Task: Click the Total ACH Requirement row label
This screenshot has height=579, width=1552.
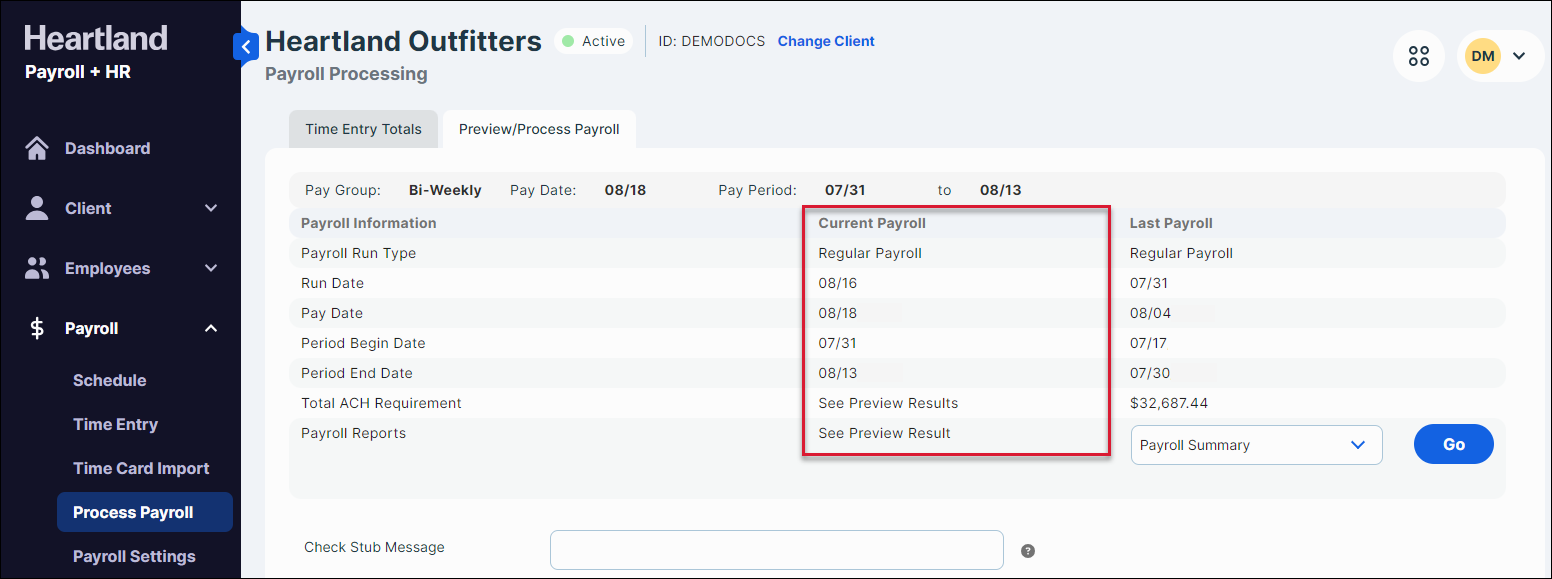Action: pyautogui.click(x=381, y=403)
